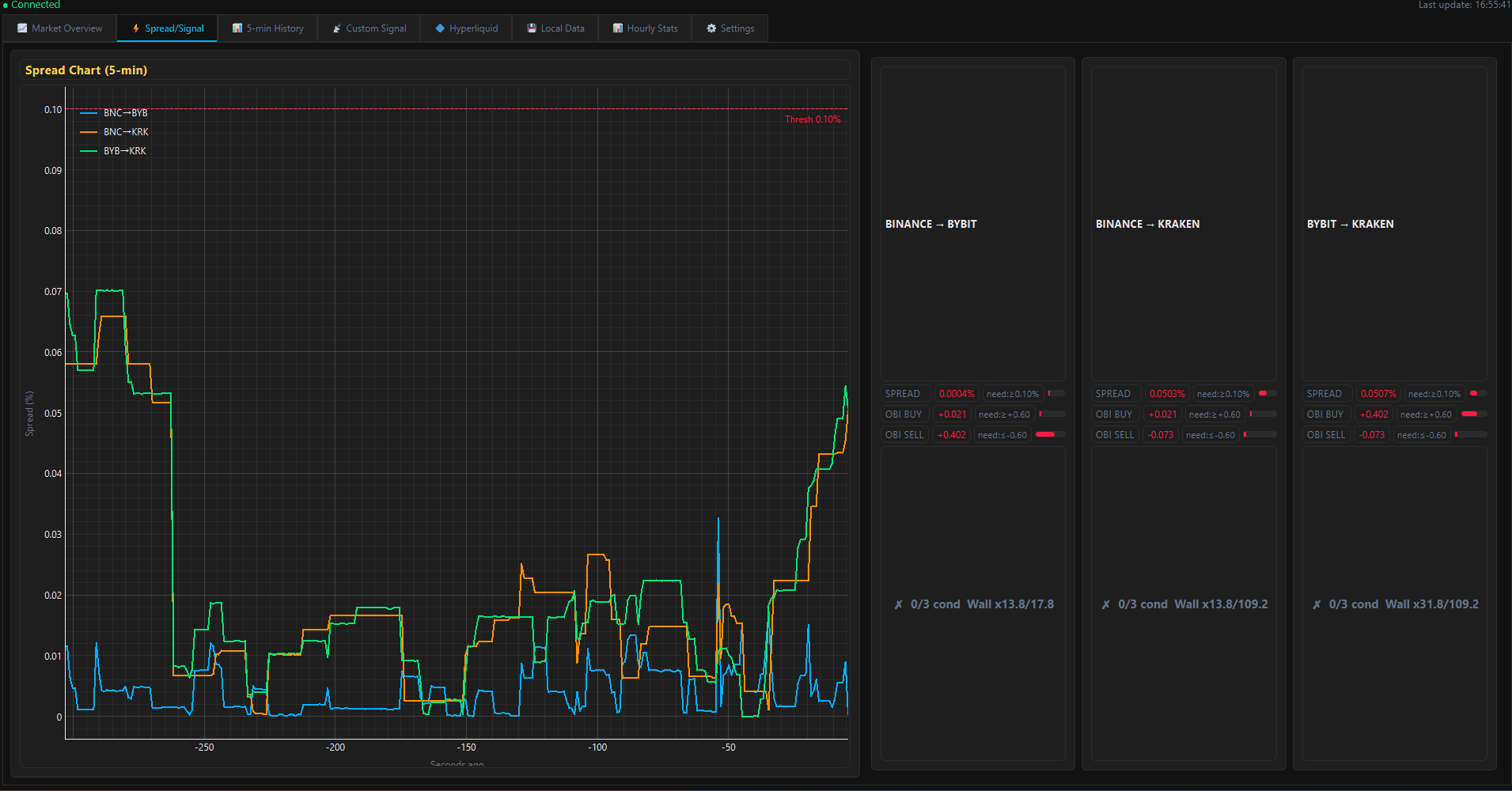Click the X icon in Bybit→Kraken conditions

click(x=1317, y=604)
